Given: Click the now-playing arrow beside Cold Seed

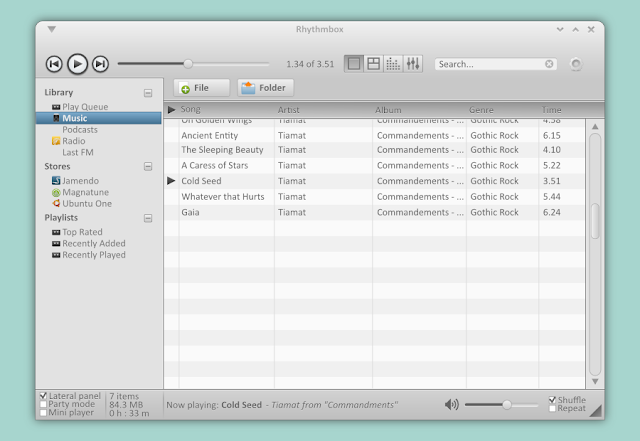Looking at the screenshot, I should [x=171, y=181].
